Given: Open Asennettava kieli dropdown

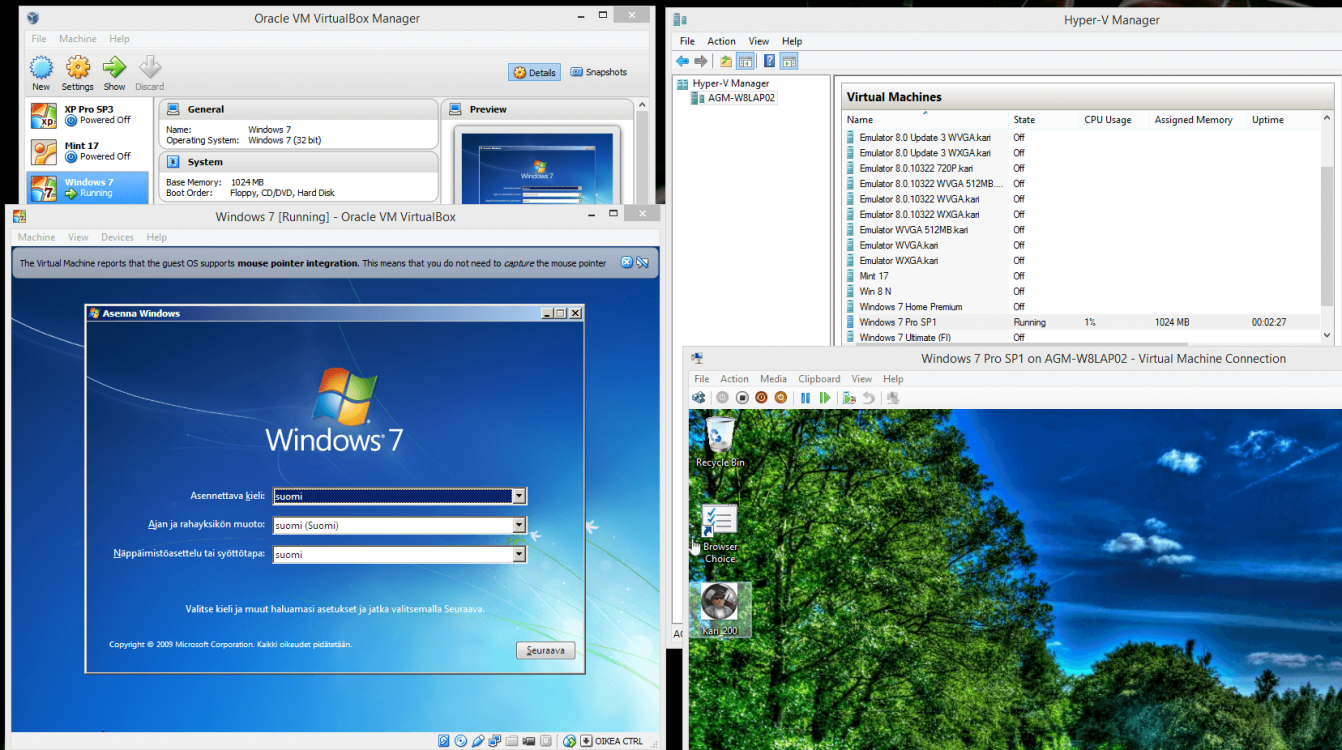Looking at the screenshot, I should 519,496.
